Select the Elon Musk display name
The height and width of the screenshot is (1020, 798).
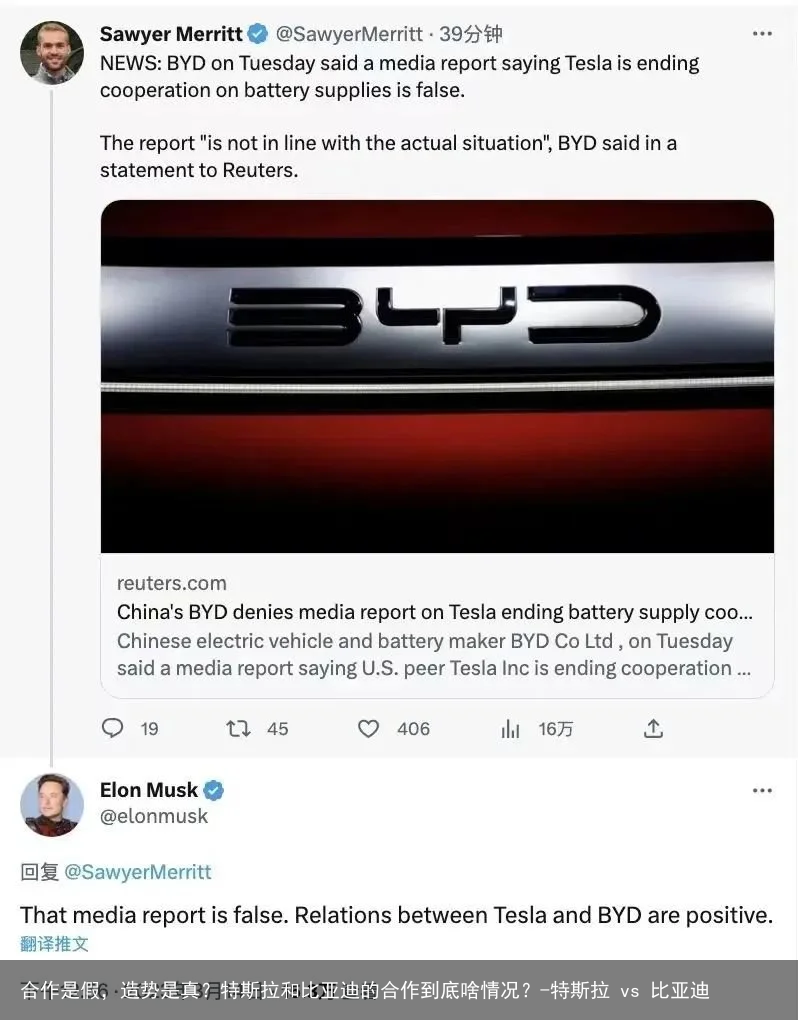(150, 790)
